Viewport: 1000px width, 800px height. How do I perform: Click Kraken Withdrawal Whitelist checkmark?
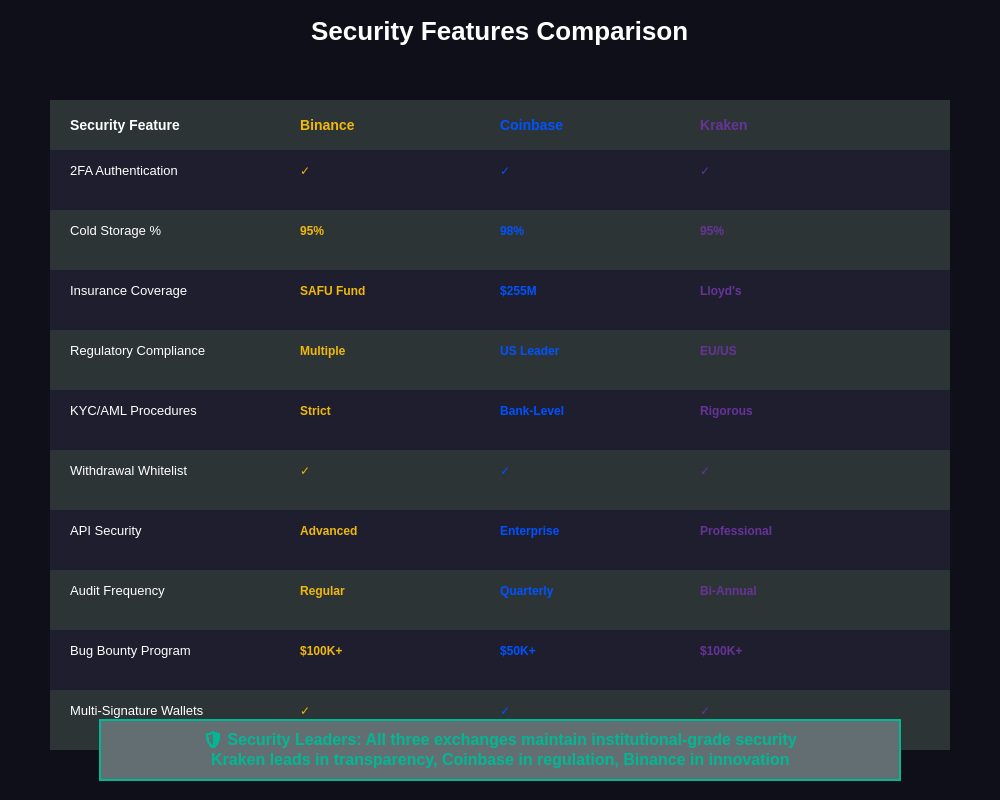pos(705,471)
